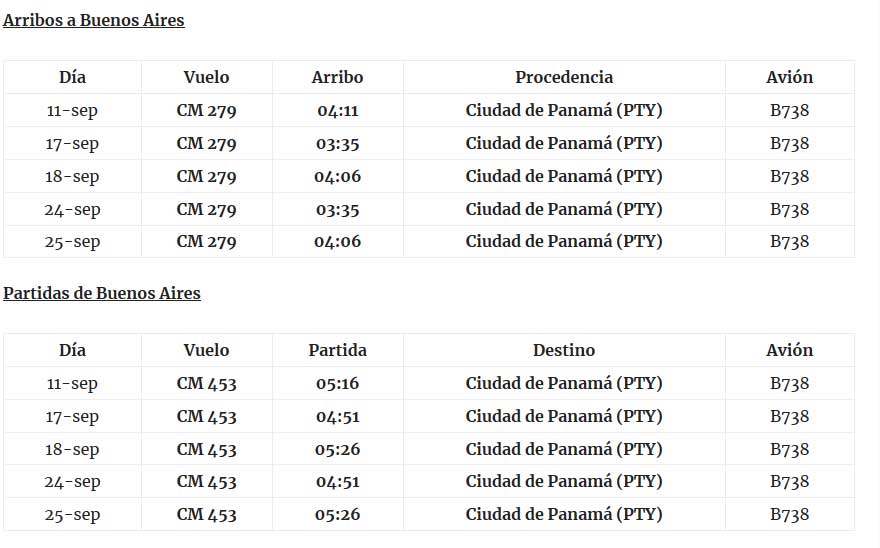Select 04:51 departure time on 17-sep

(x=337, y=416)
